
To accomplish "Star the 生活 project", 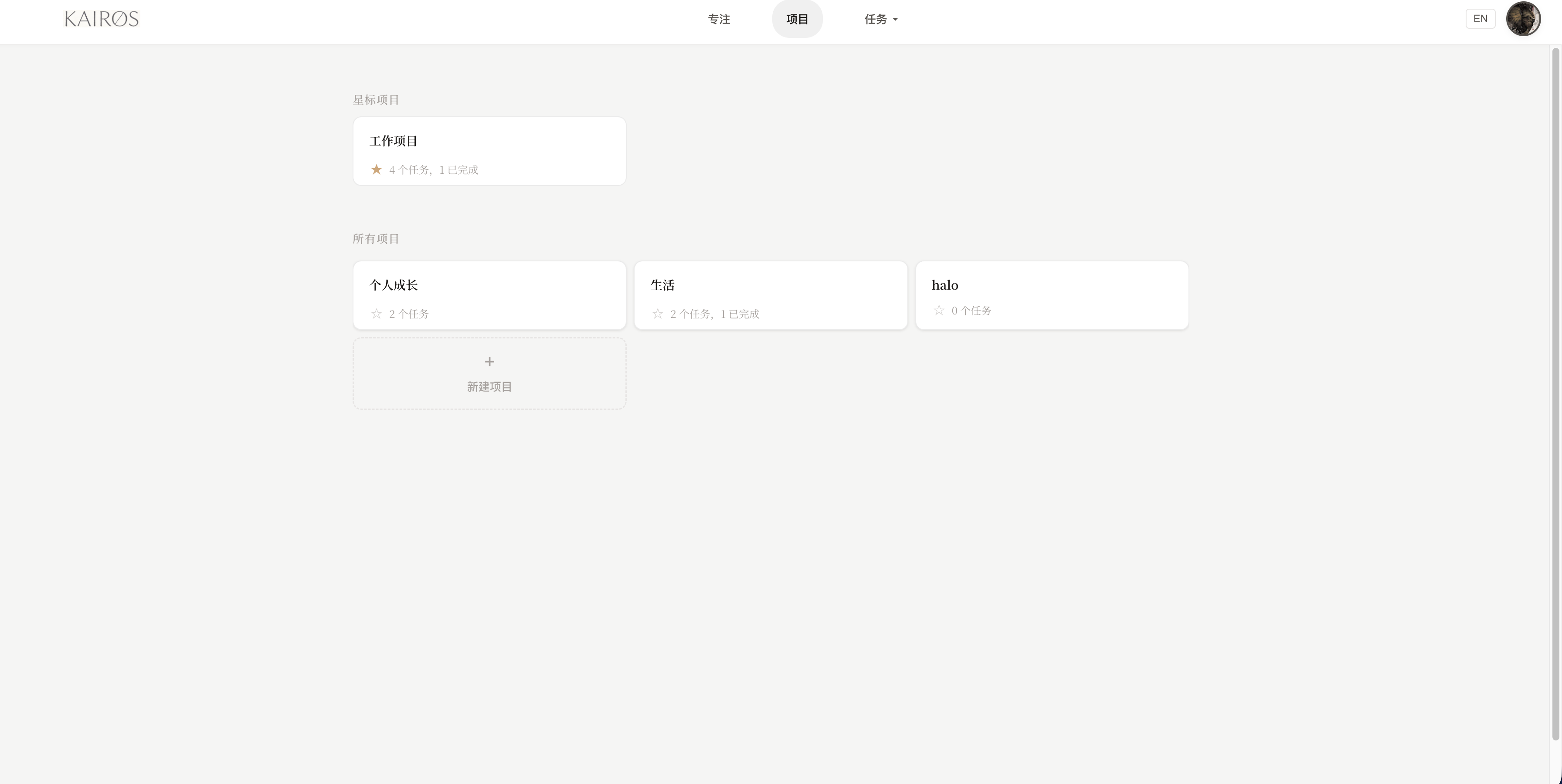I will tap(657, 314).
